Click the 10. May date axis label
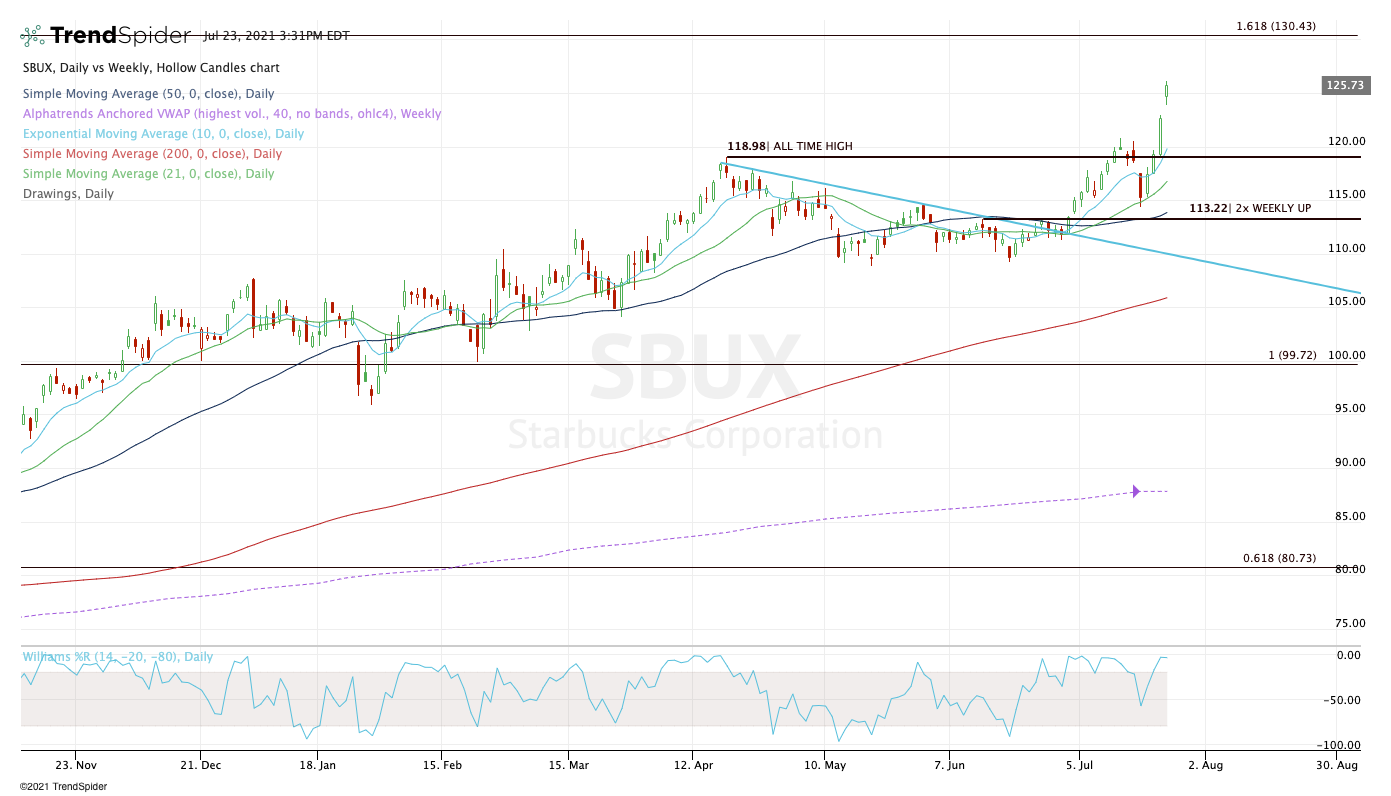The image size is (1391, 796). (824, 765)
